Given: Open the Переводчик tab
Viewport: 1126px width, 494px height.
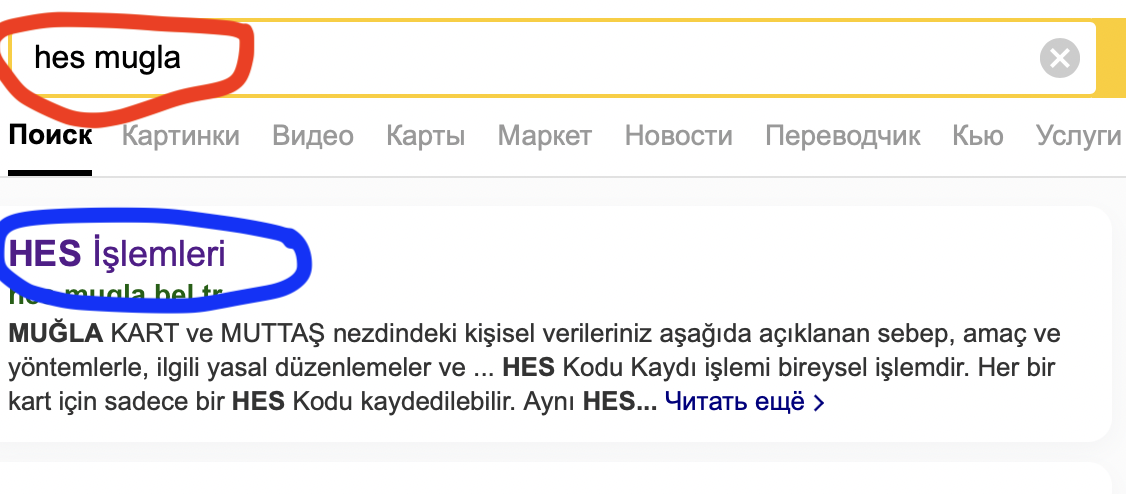Looking at the screenshot, I should coord(843,135).
